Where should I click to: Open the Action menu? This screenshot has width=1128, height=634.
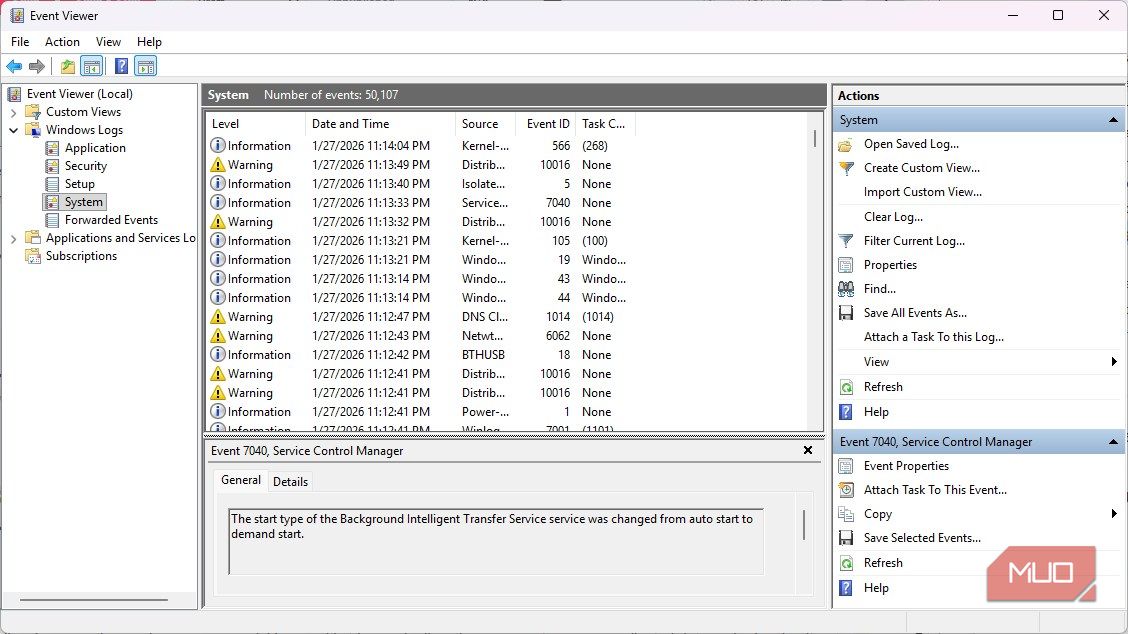62,42
